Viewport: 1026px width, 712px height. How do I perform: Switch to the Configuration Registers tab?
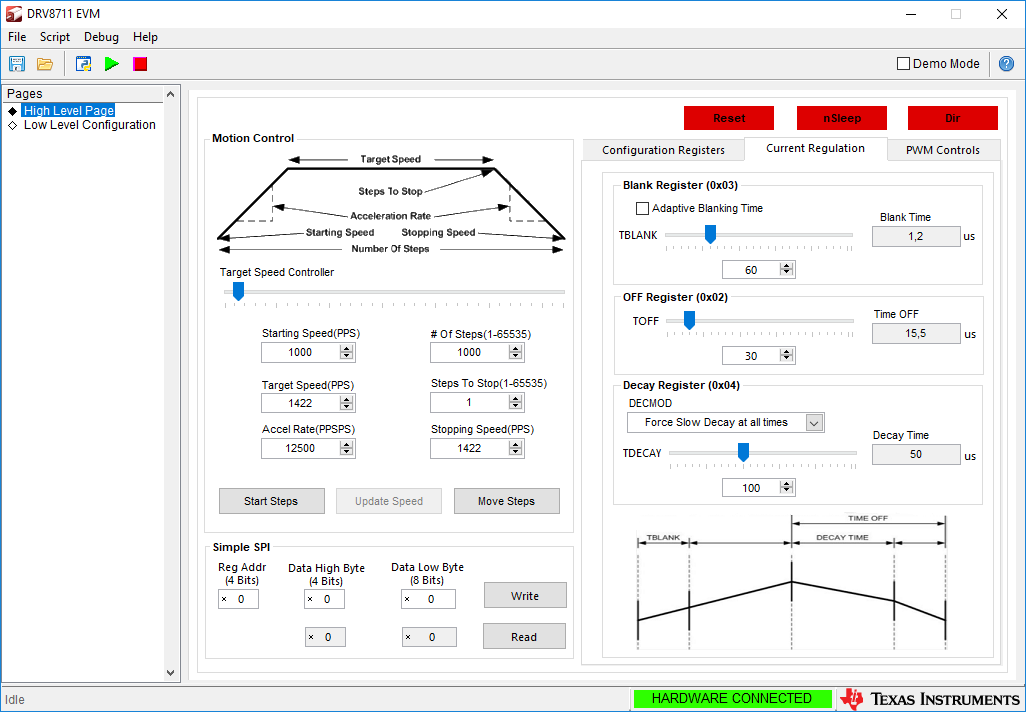click(663, 150)
